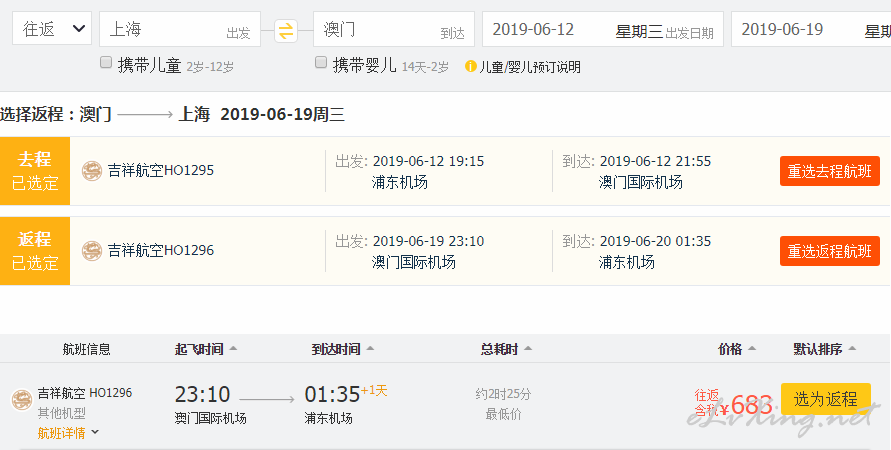Click the info icon beside 儿童/婴儿预订说明
891x450 pixels.
pyautogui.click(x=471, y=66)
